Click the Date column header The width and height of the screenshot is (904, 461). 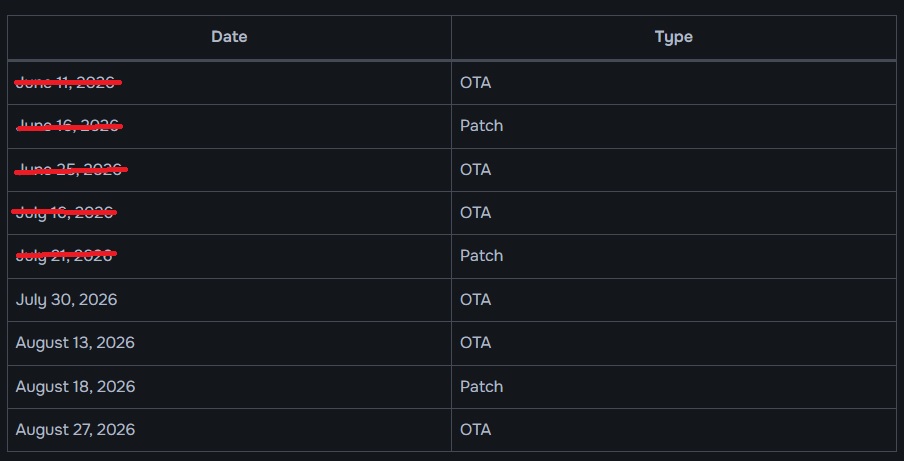229,37
